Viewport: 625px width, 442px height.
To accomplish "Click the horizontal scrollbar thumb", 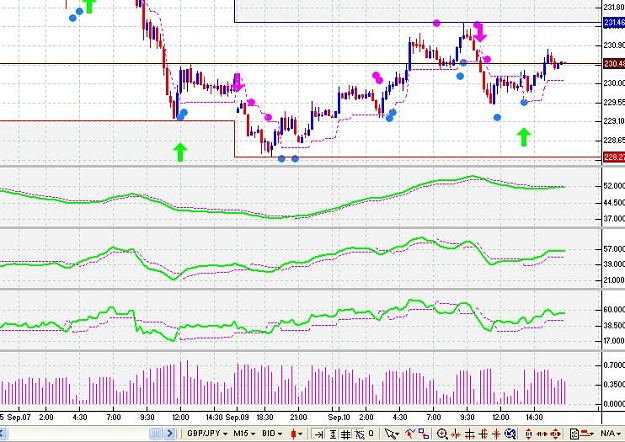I will [155, 433].
